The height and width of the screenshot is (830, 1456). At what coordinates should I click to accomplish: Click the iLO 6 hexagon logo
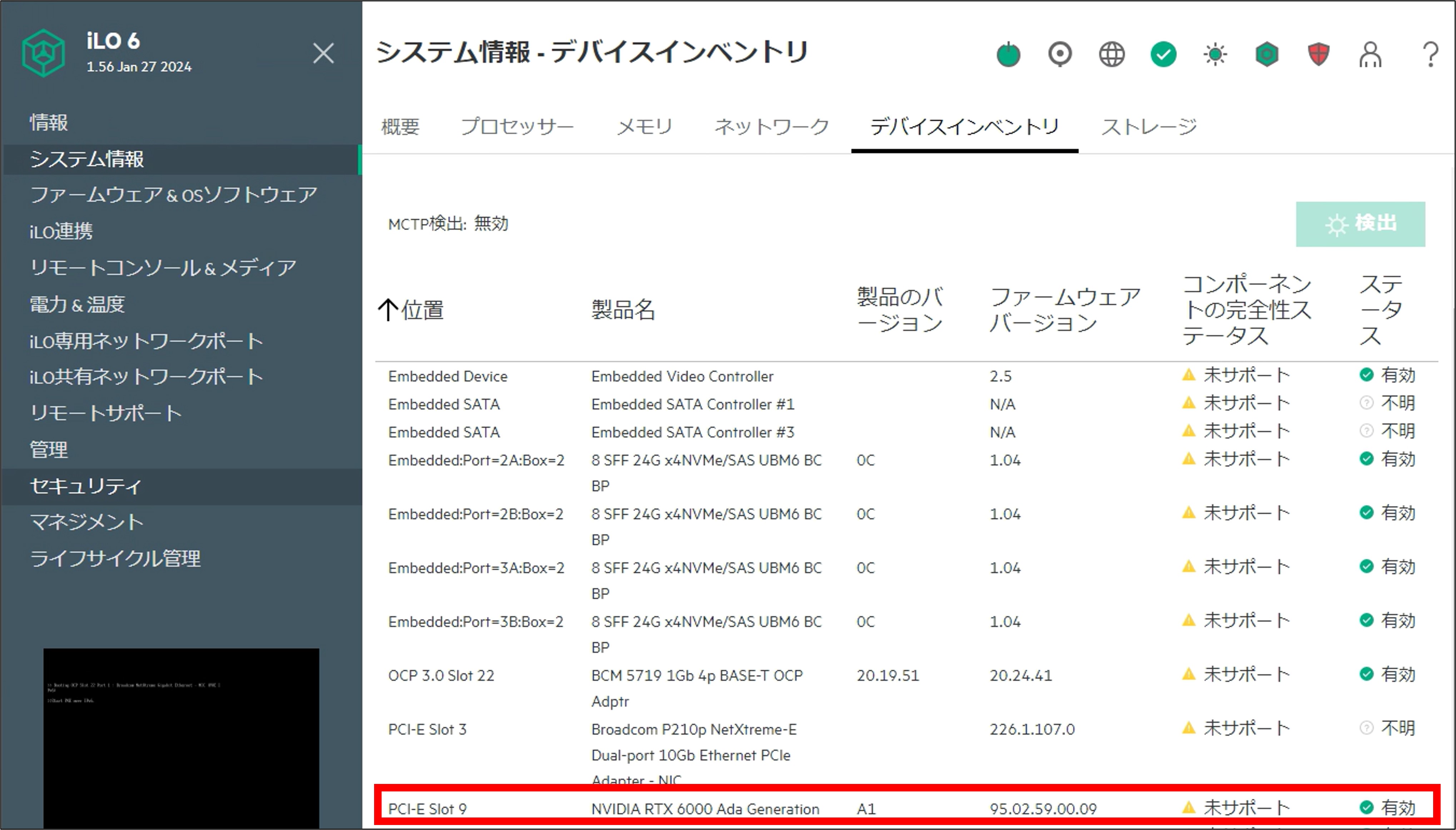(x=43, y=53)
